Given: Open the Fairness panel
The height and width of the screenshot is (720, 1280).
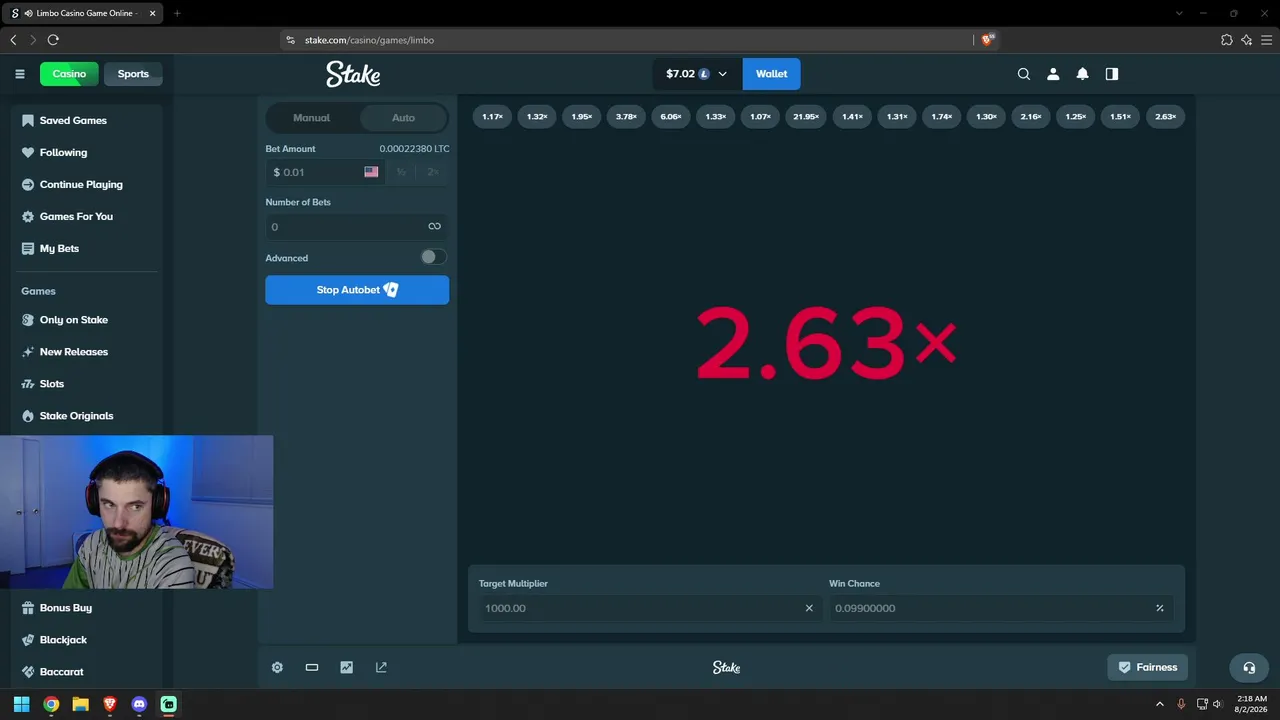Looking at the screenshot, I should click(1148, 667).
